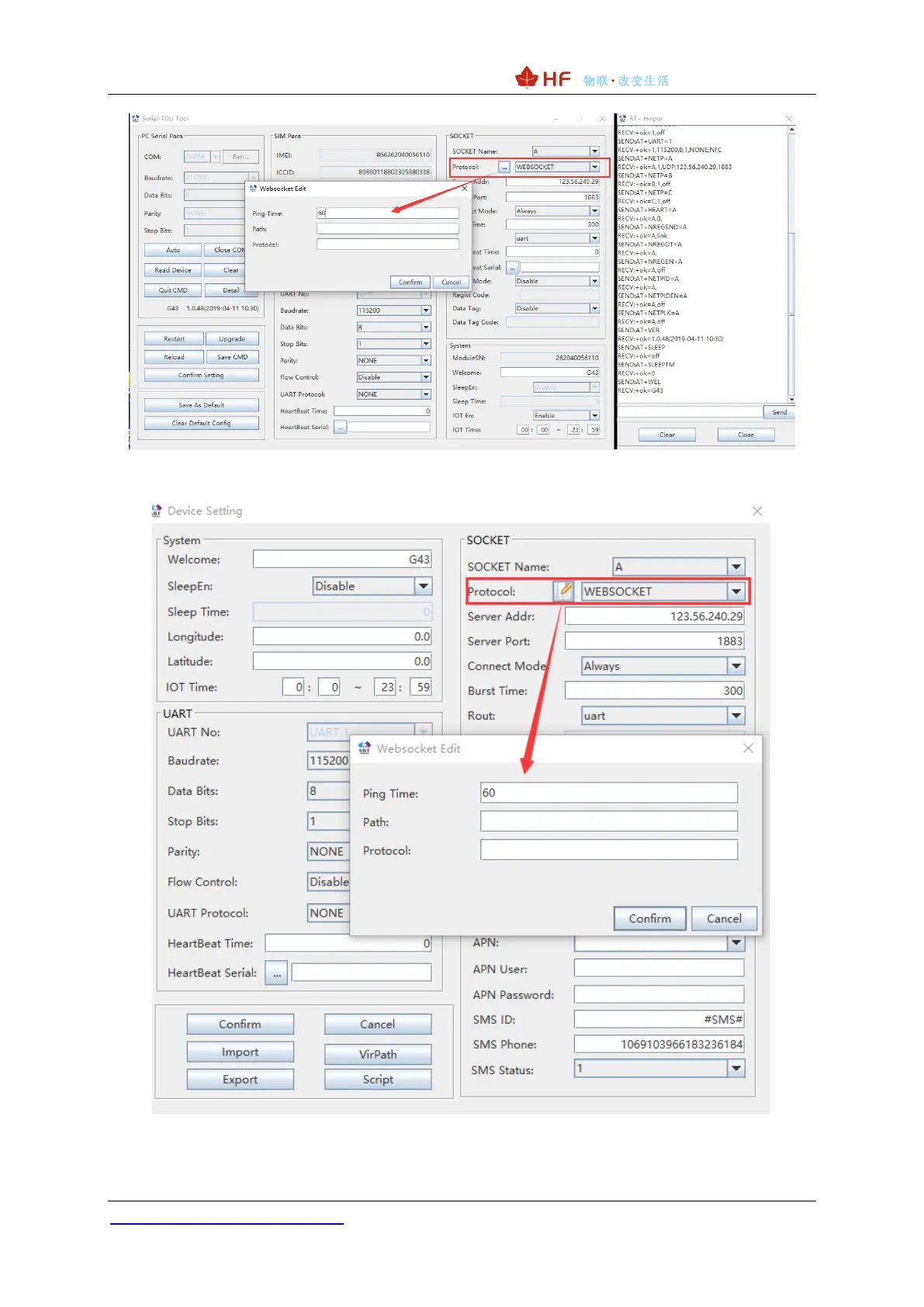Click the Confirm Setting button

[x=202, y=375]
